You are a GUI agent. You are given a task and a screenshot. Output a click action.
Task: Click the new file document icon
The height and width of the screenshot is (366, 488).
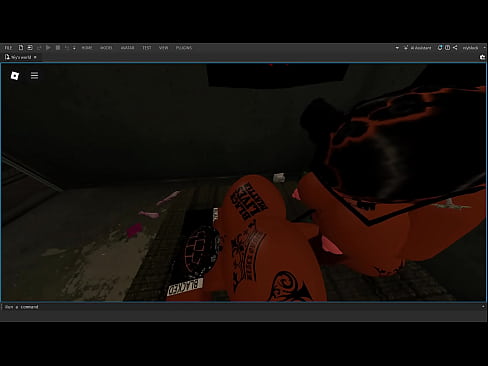coord(21,48)
